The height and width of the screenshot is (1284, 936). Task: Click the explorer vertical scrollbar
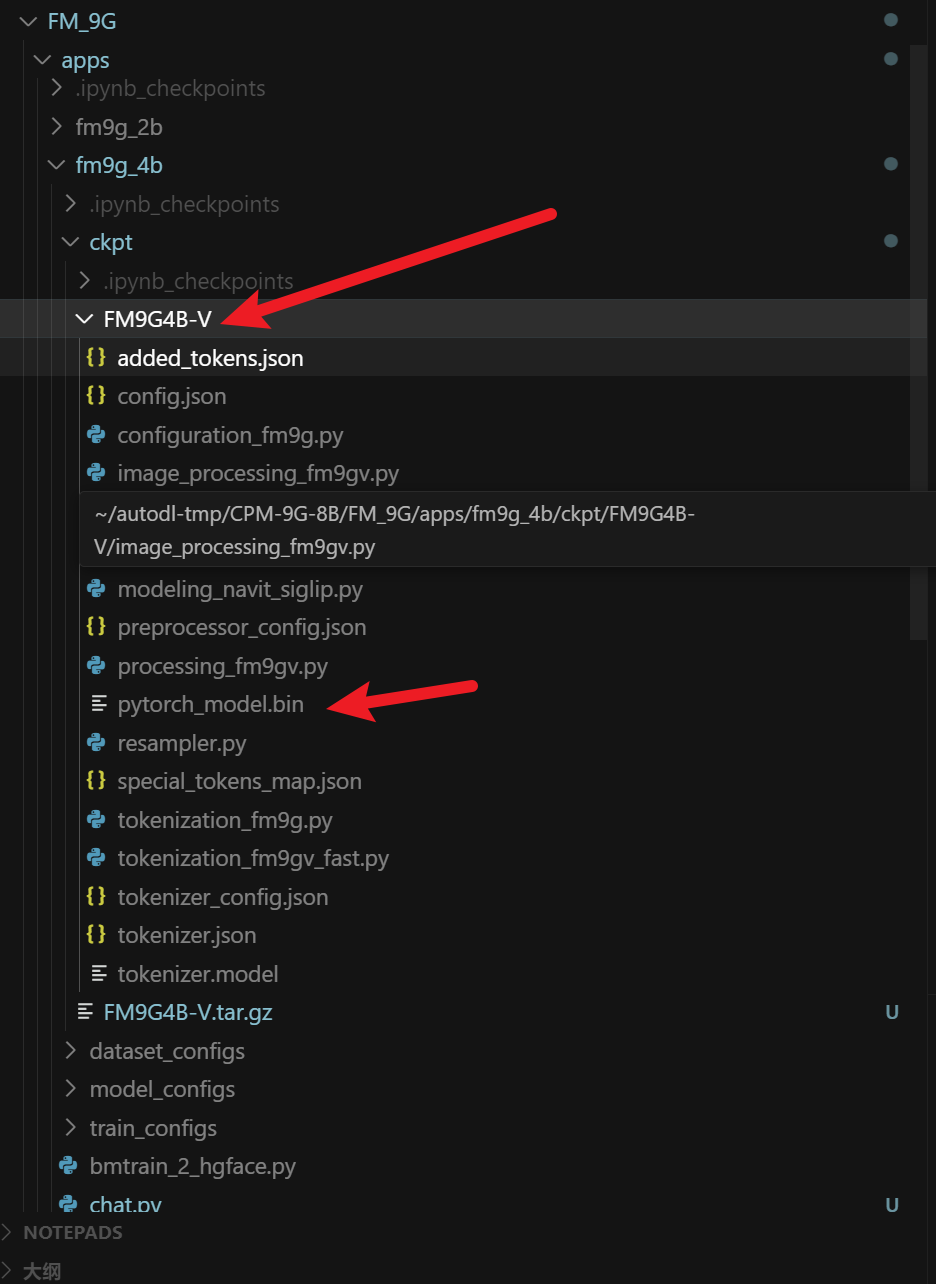(920, 340)
